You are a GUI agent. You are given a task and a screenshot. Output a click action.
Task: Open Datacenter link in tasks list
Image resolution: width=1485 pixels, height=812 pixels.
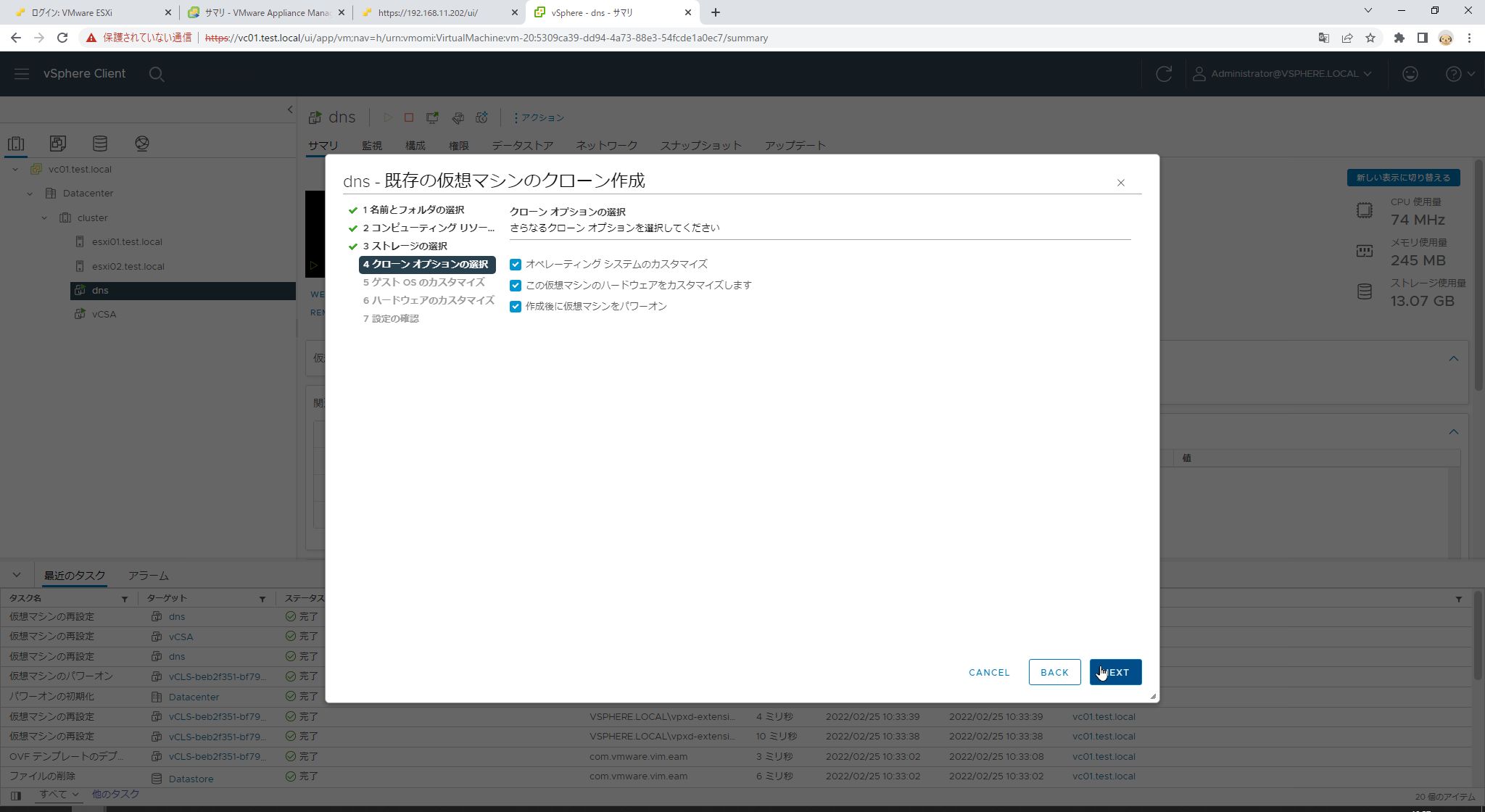click(194, 697)
